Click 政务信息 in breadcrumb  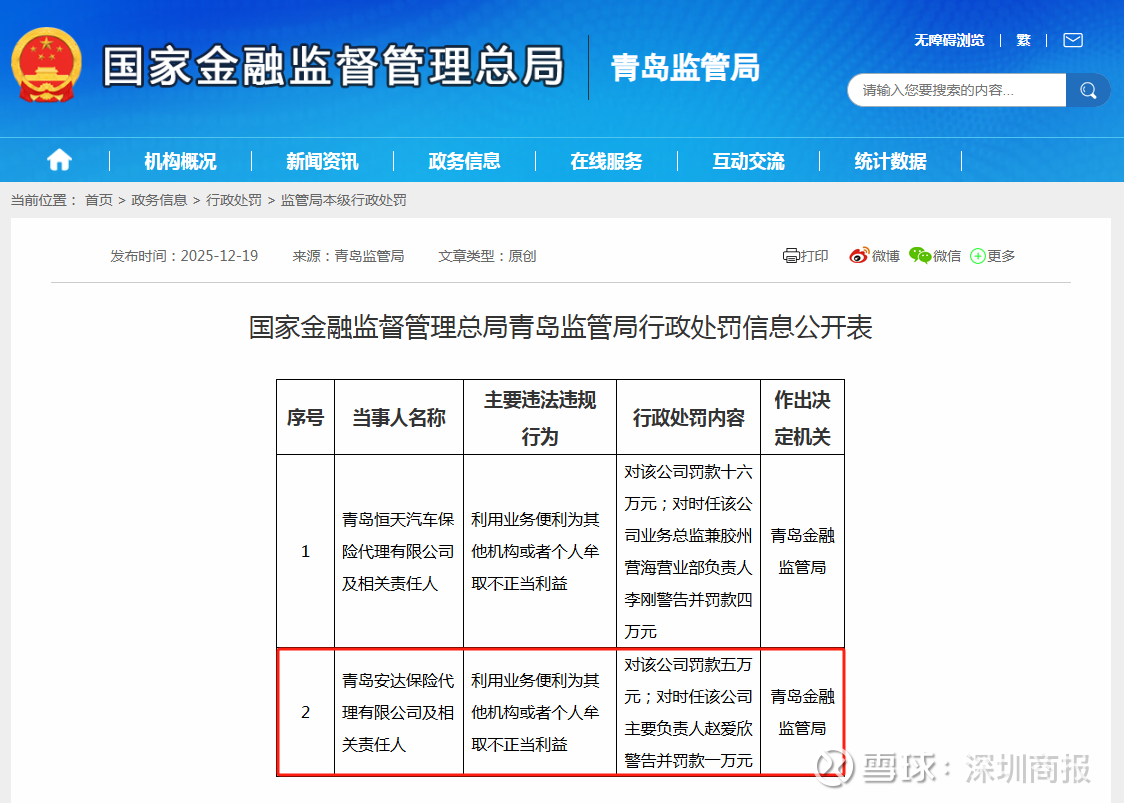point(159,200)
